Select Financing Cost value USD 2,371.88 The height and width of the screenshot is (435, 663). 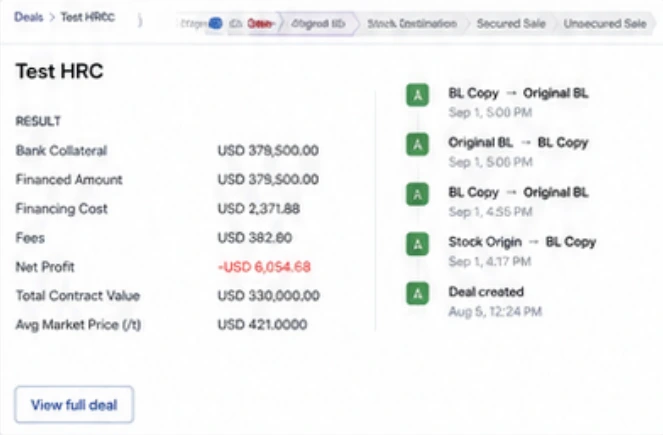pyautogui.click(x=259, y=208)
